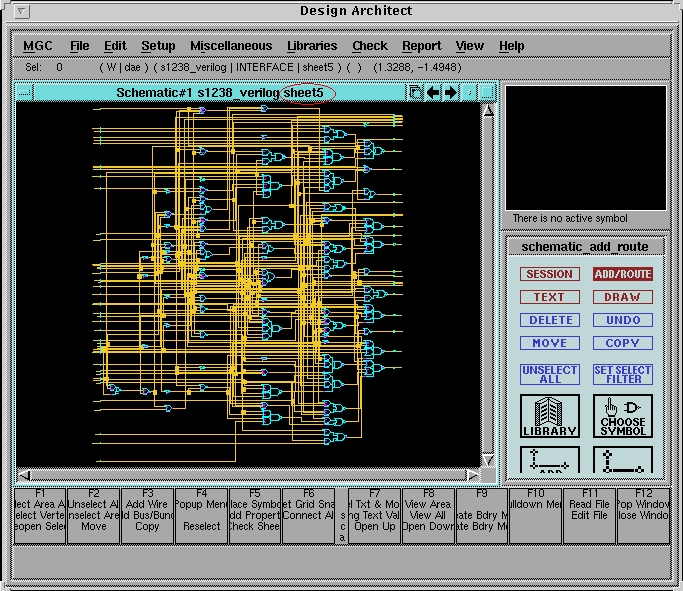Image resolution: width=683 pixels, height=591 pixels.
Task: Click the stacked-windows icon in schematic title bar
Action: pyautogui.click(x=415, y=93)
